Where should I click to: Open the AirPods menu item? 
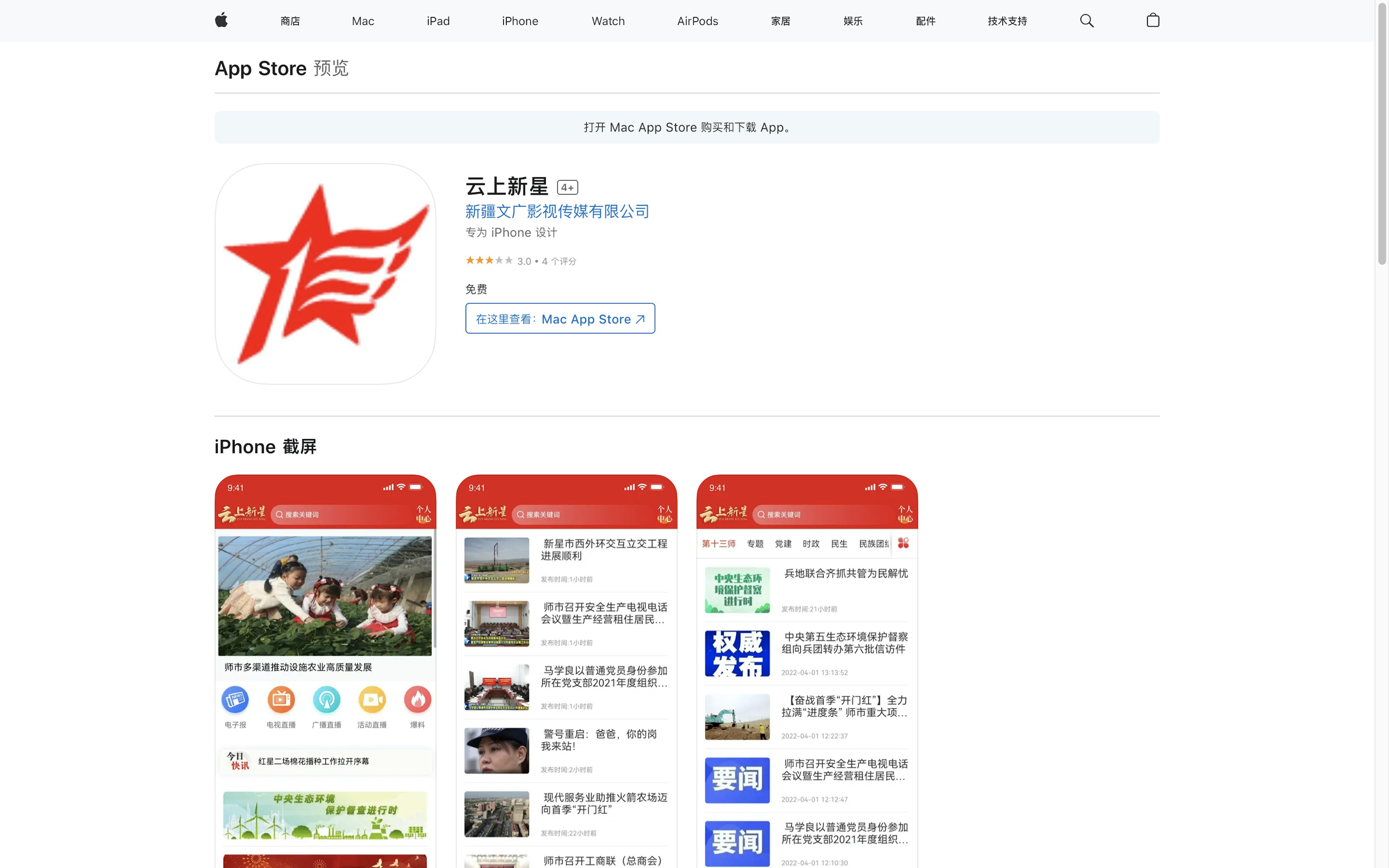click(x=697, y=21)
